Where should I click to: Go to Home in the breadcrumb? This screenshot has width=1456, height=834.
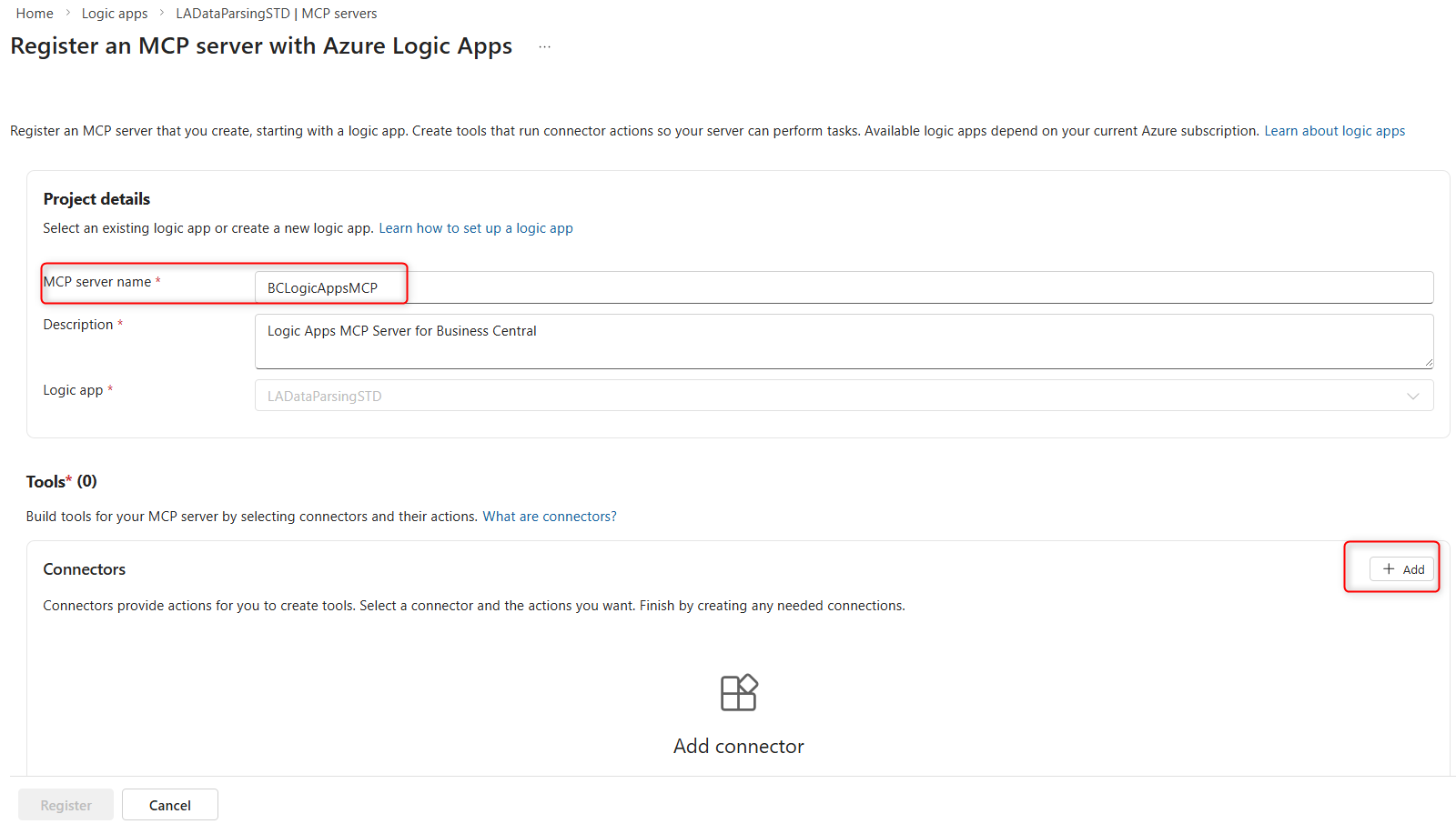click(x=35, y=14)
